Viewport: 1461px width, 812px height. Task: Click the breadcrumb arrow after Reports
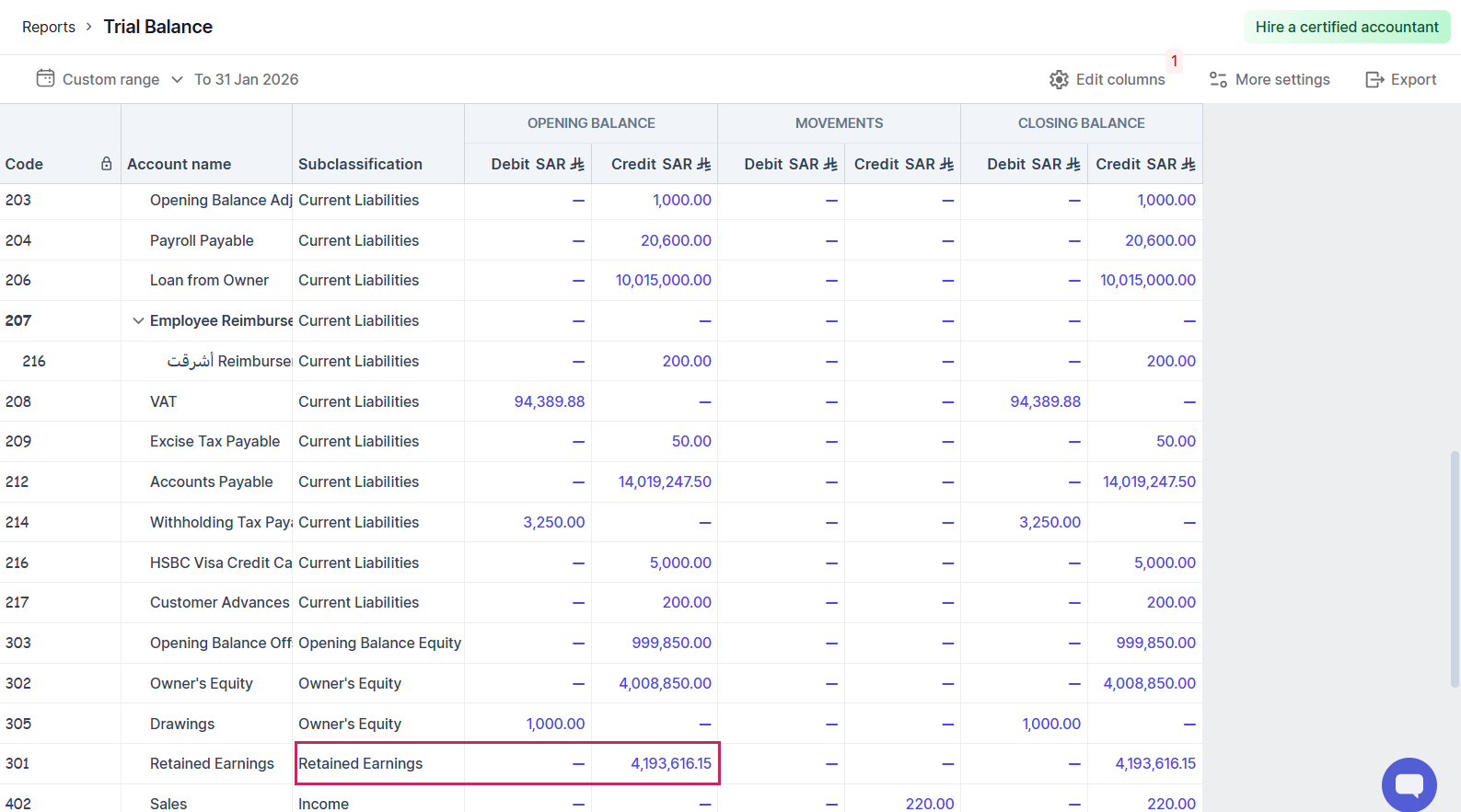[89, 27]
